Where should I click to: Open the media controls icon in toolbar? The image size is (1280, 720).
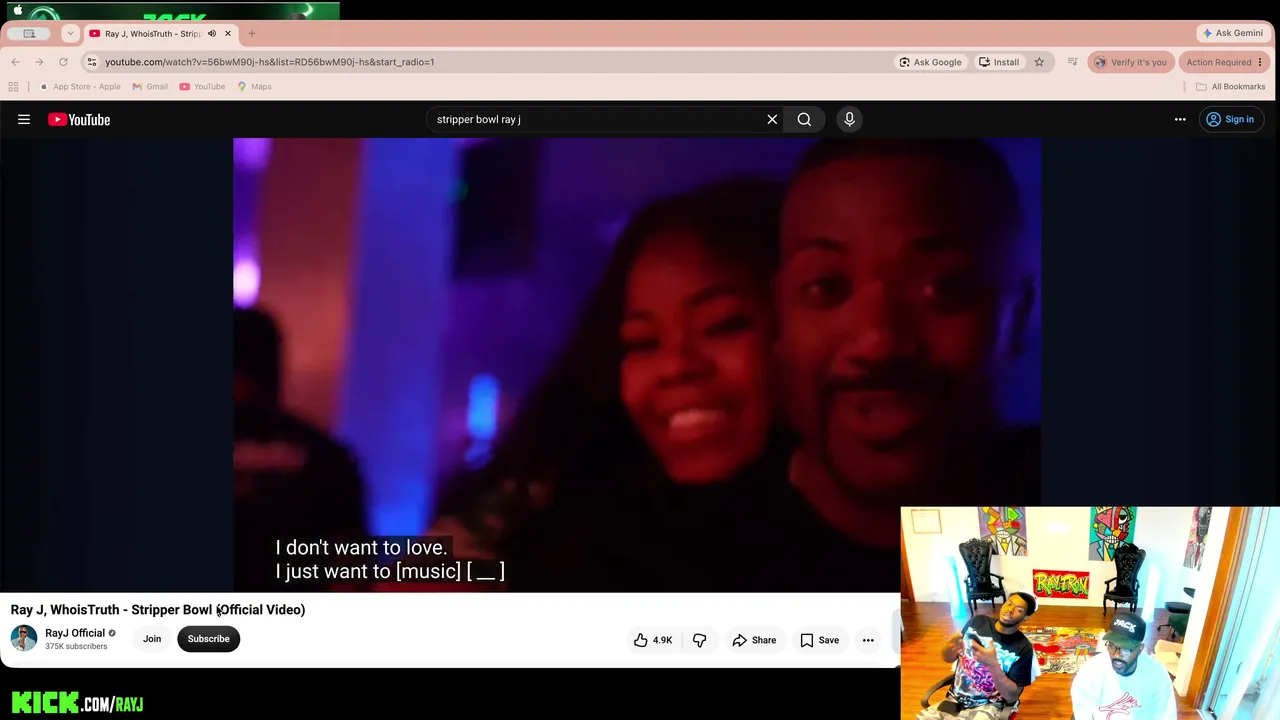click(x=1072, y=62)
